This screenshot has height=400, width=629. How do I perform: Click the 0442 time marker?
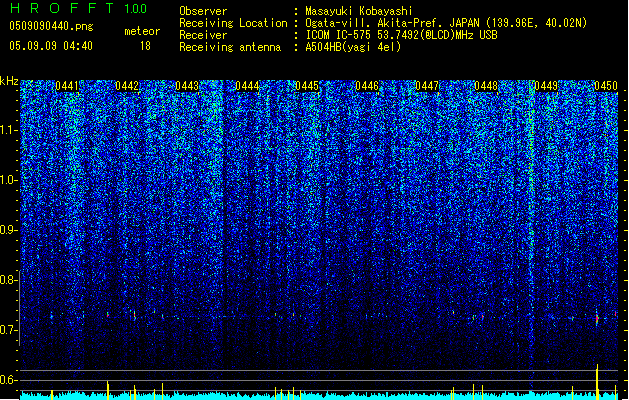pos(127,86)
